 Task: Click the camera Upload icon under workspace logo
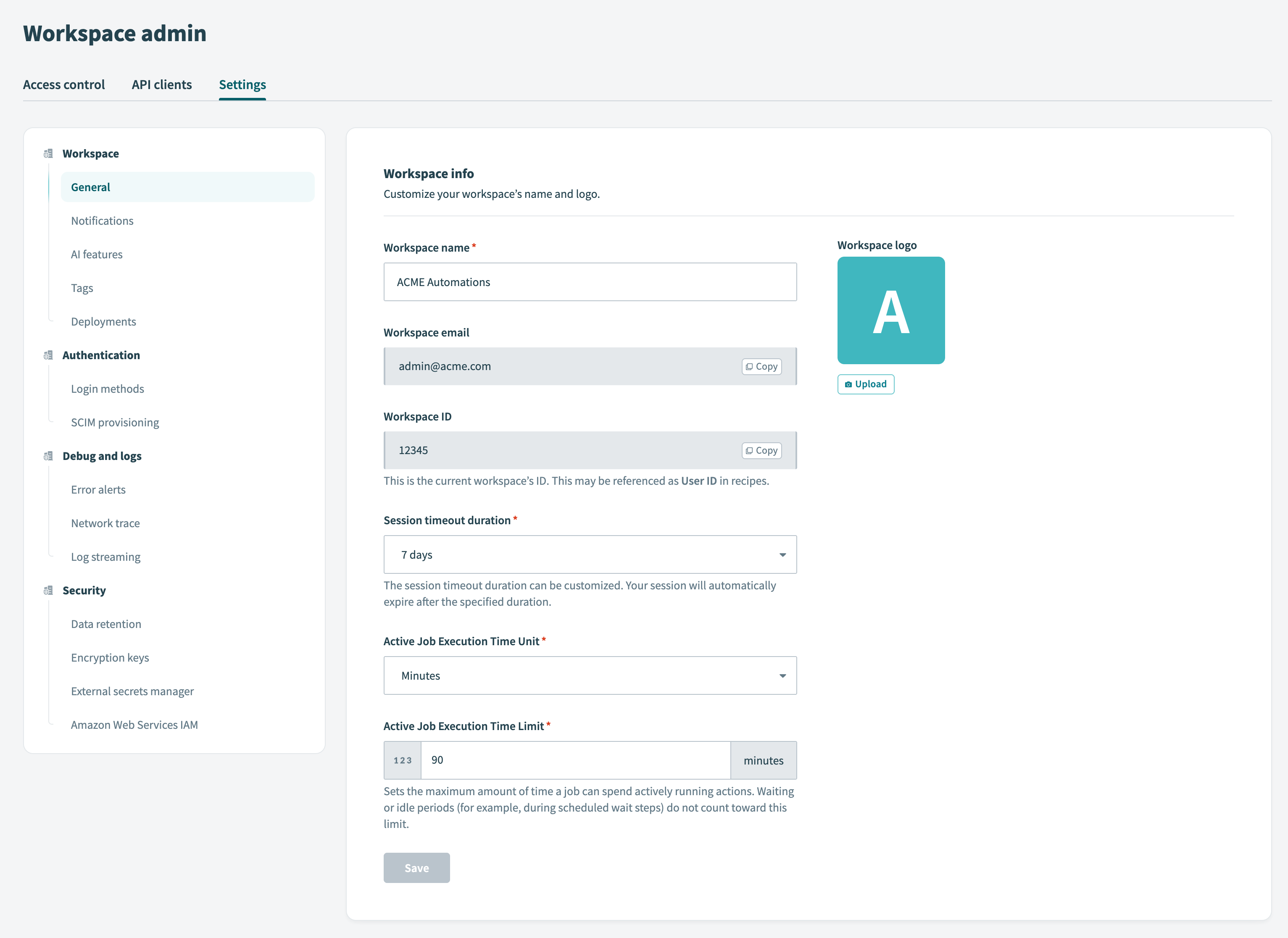coord(848,384)
